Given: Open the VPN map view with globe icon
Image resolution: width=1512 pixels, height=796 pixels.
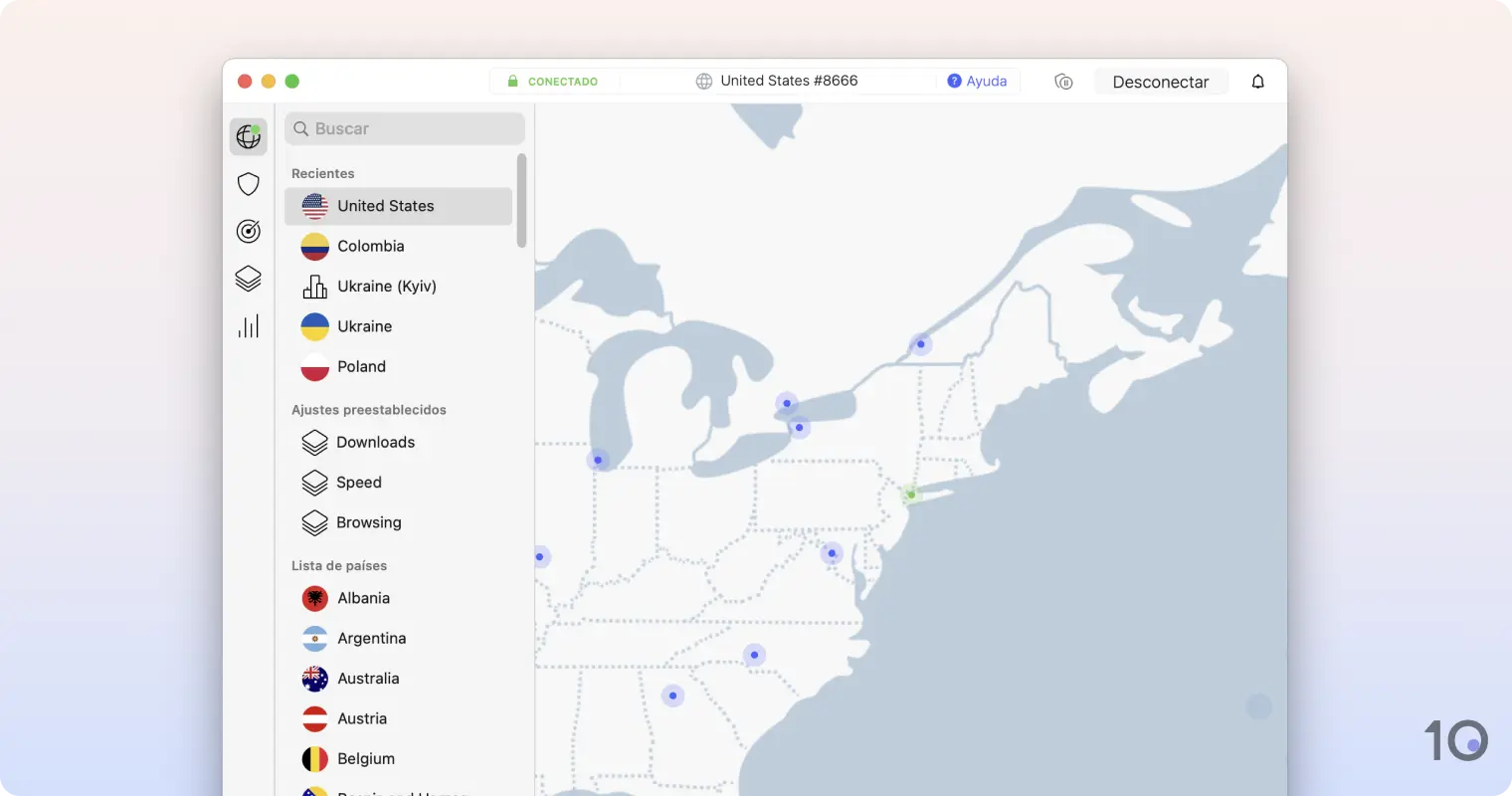Looking at the screenshot, I should click(x=248, y=136).
